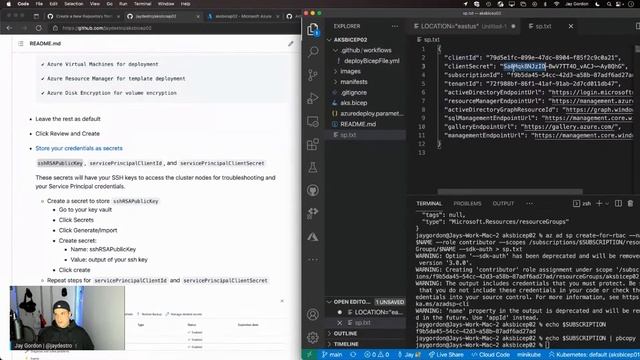Open macOS Spotlight search icon

pyautogui.click(x=609, y=4)
